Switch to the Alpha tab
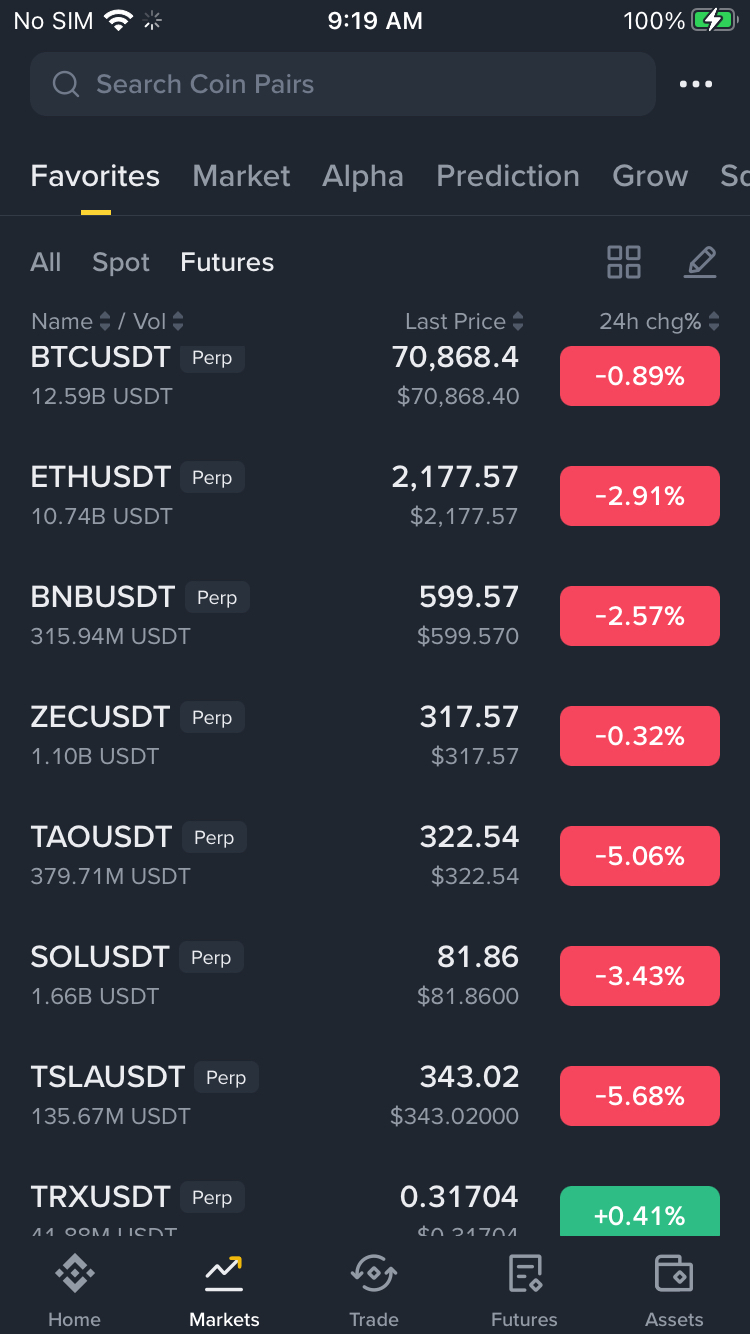Image resolution: width=750 pixels, height=1334 pixels. pyautogui.click(x=362, y=176)
